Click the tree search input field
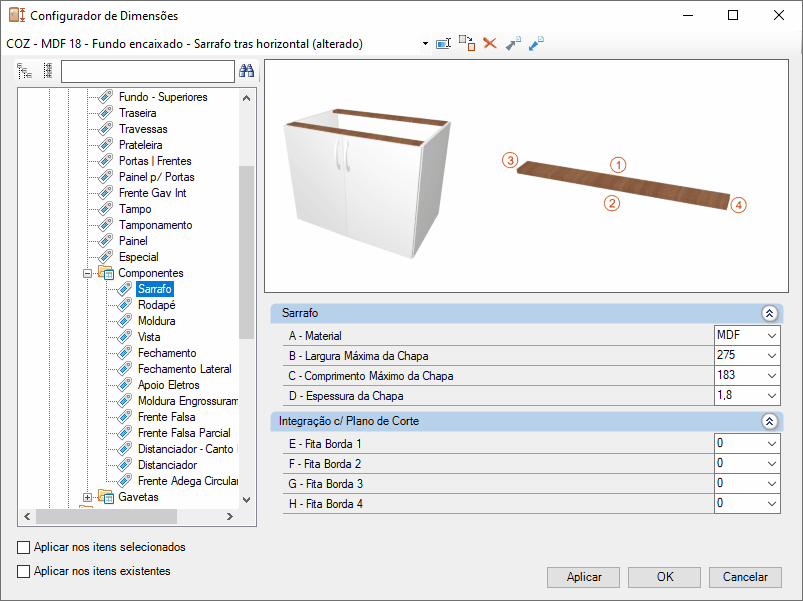 (147, 71)
